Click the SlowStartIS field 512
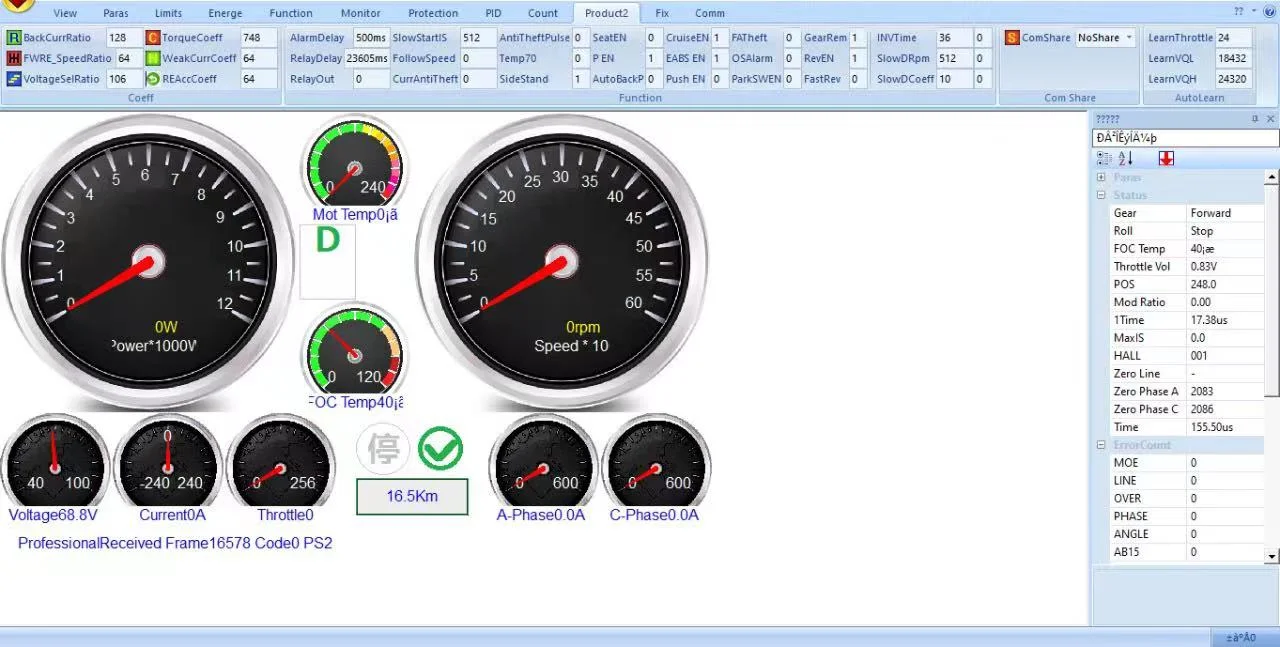The height and width of the screenshot is (647, 1280). (x=478, y=38)
